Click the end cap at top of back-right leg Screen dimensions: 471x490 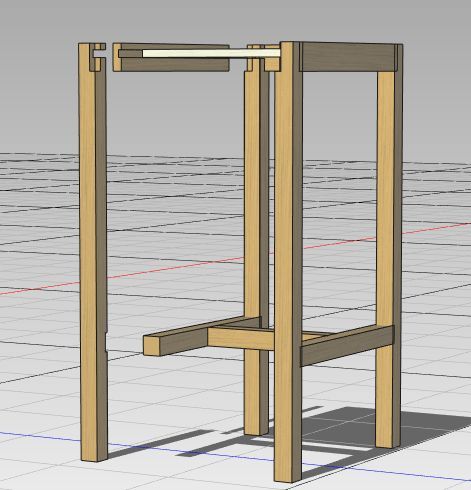(x=398, y=57)
